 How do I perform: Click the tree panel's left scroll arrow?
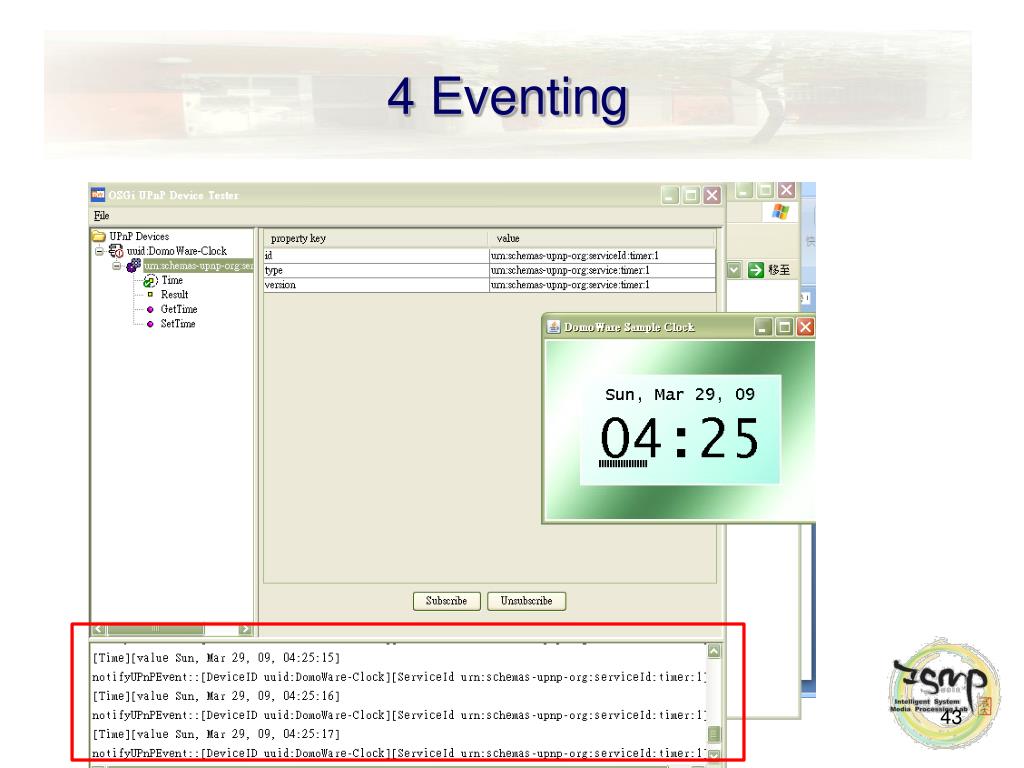(x=99, y=629)
